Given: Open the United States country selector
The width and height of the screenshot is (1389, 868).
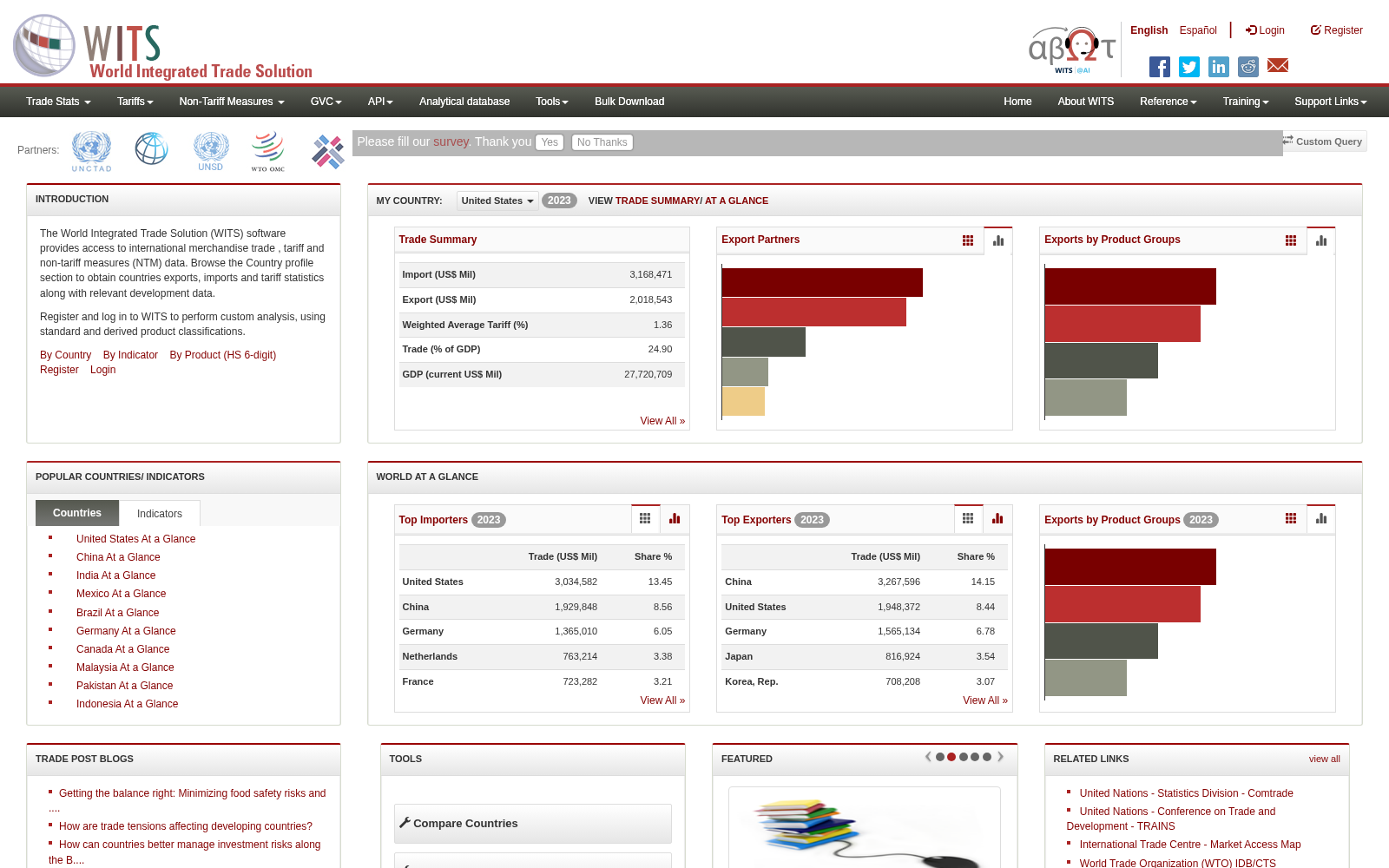Looking at the screenshot, I should point(497,201).
